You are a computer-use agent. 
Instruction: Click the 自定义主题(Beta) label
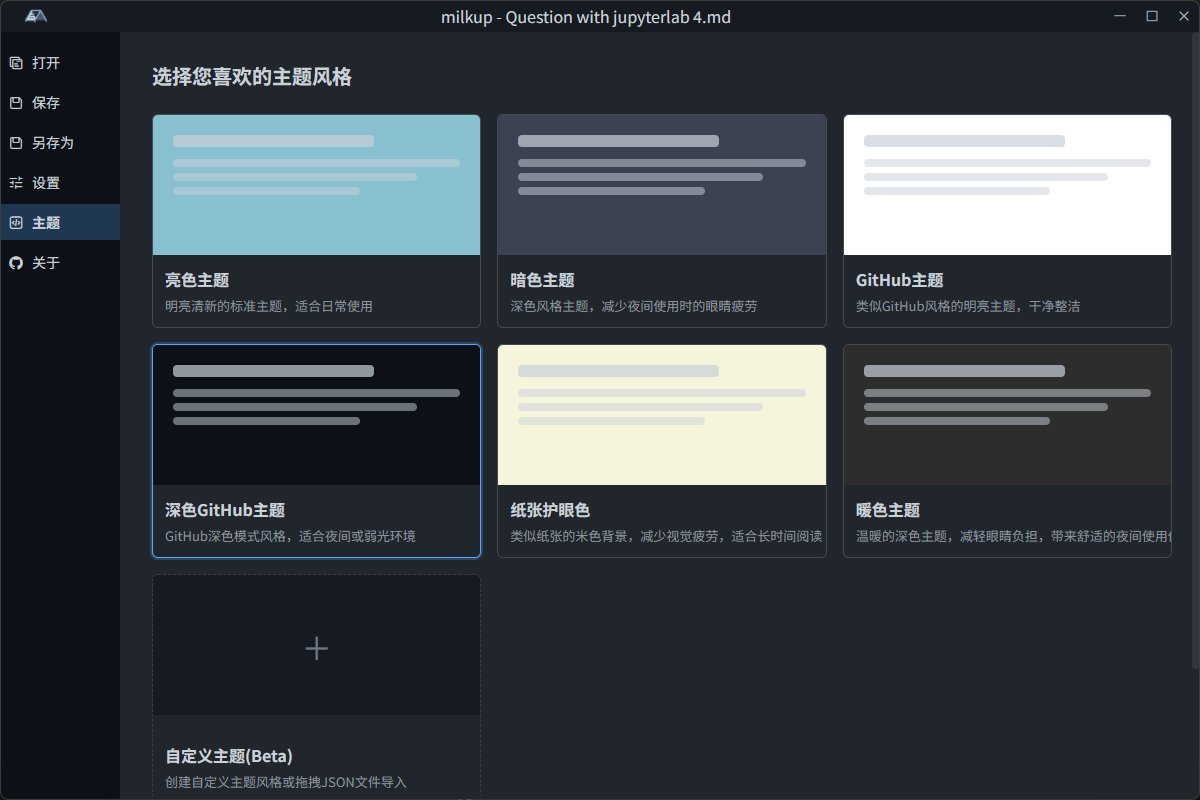229,756
